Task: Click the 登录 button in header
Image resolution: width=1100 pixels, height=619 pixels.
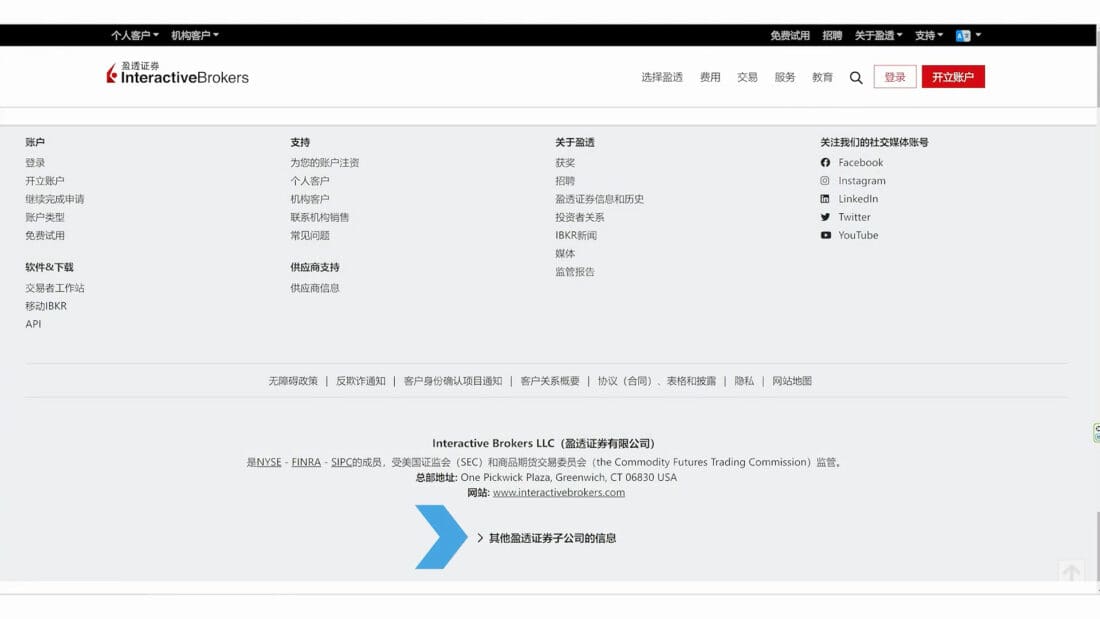Action: pos(894,77)
